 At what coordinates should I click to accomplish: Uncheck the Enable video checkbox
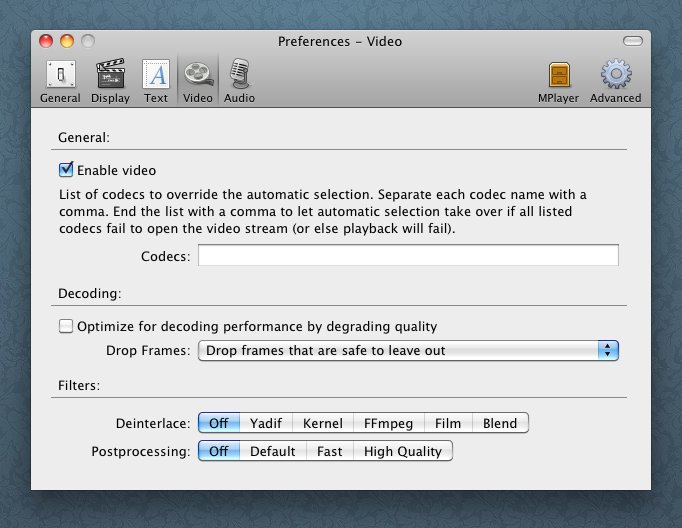(67, 170)
